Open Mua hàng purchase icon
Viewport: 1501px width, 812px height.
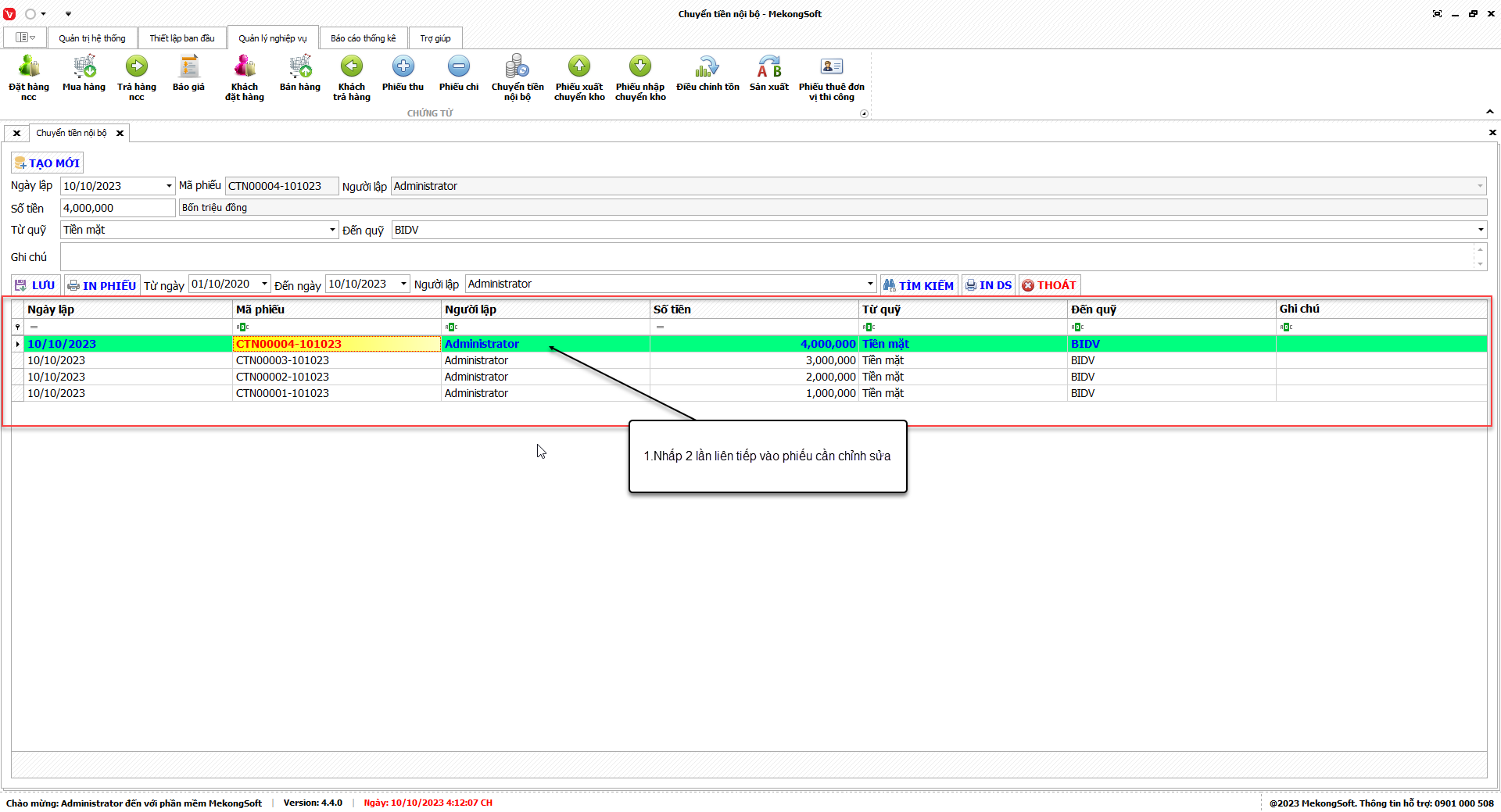point(84,73)
